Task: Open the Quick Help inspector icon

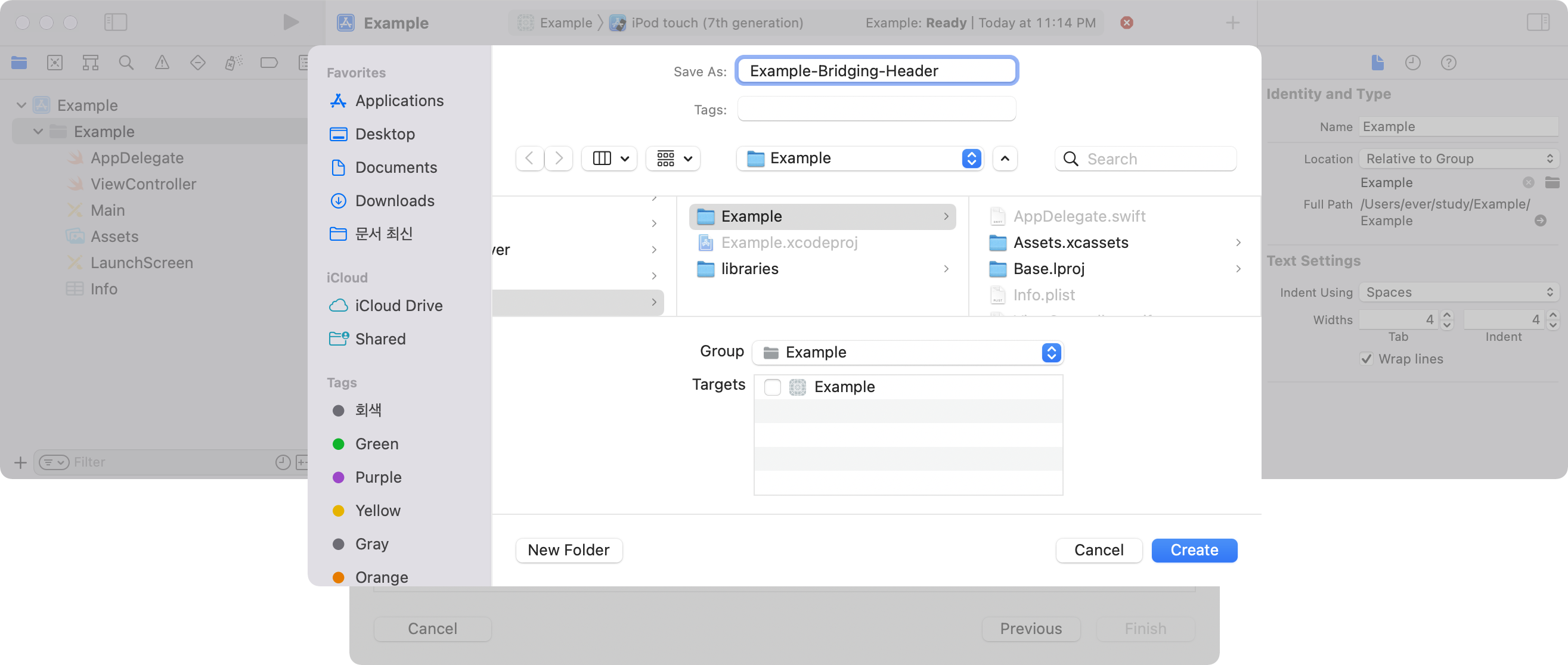Action: coord(1448,63)
